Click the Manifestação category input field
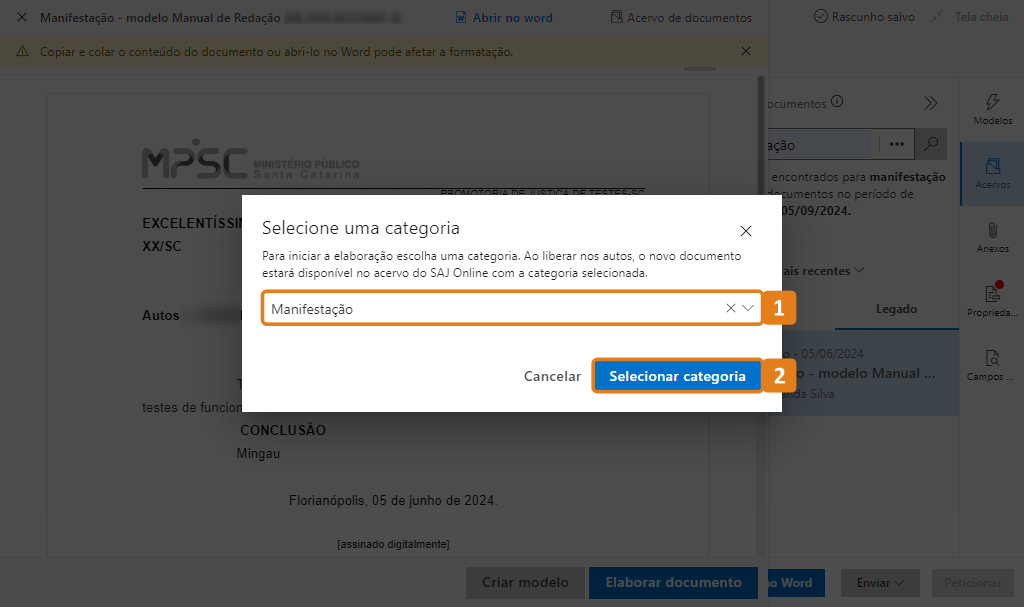1024x607 pixels. [490, 309]
